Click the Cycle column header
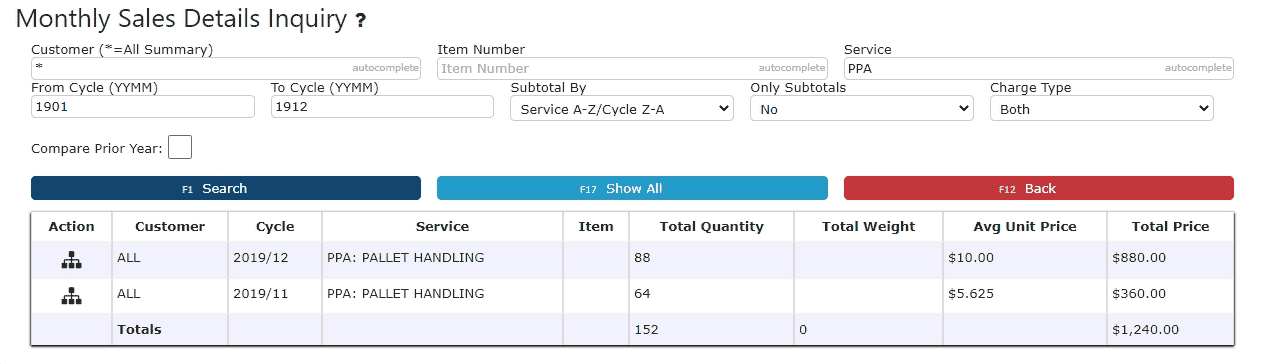 275,227
